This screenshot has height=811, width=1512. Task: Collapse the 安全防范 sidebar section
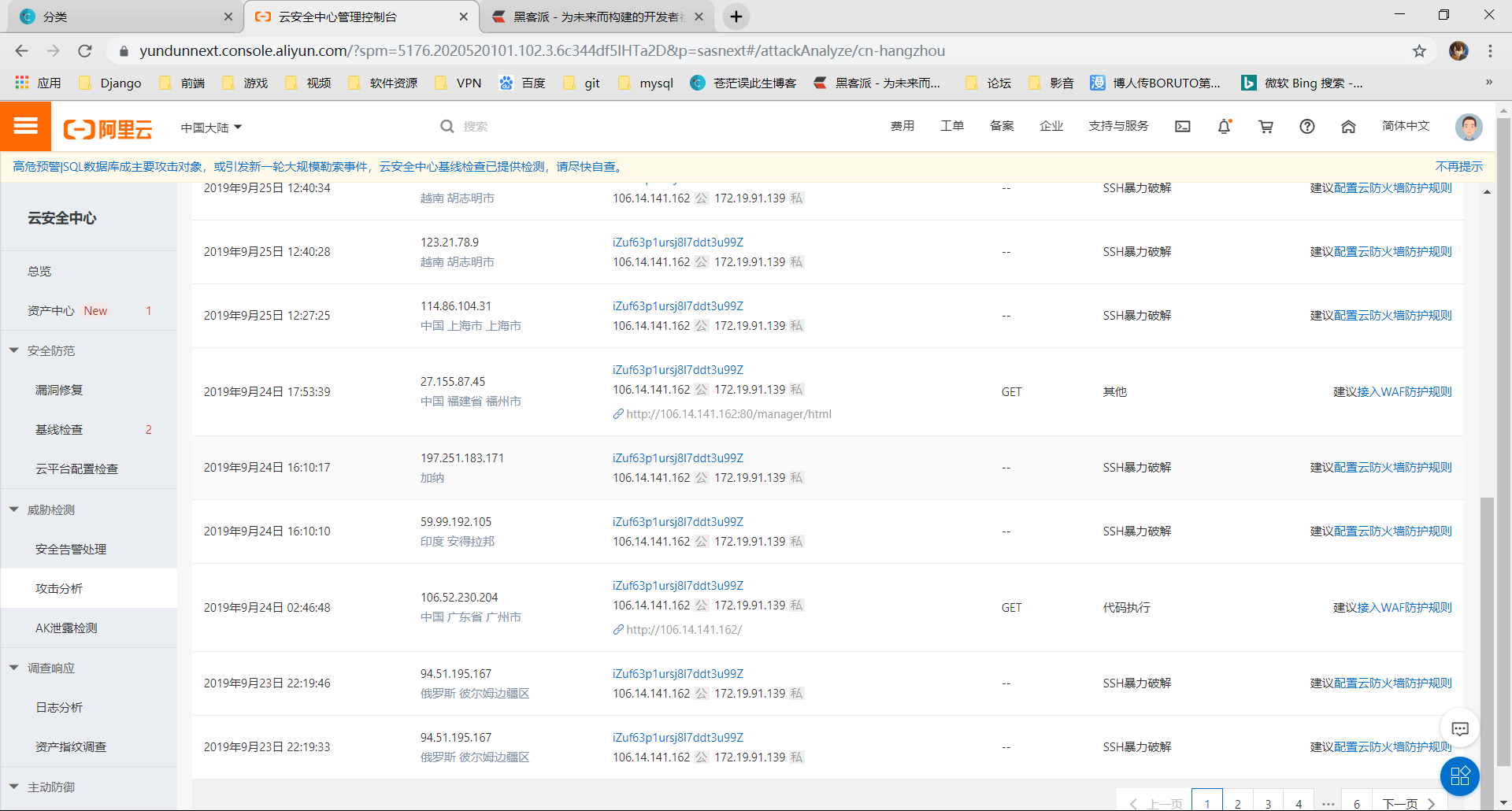point(14,350)
